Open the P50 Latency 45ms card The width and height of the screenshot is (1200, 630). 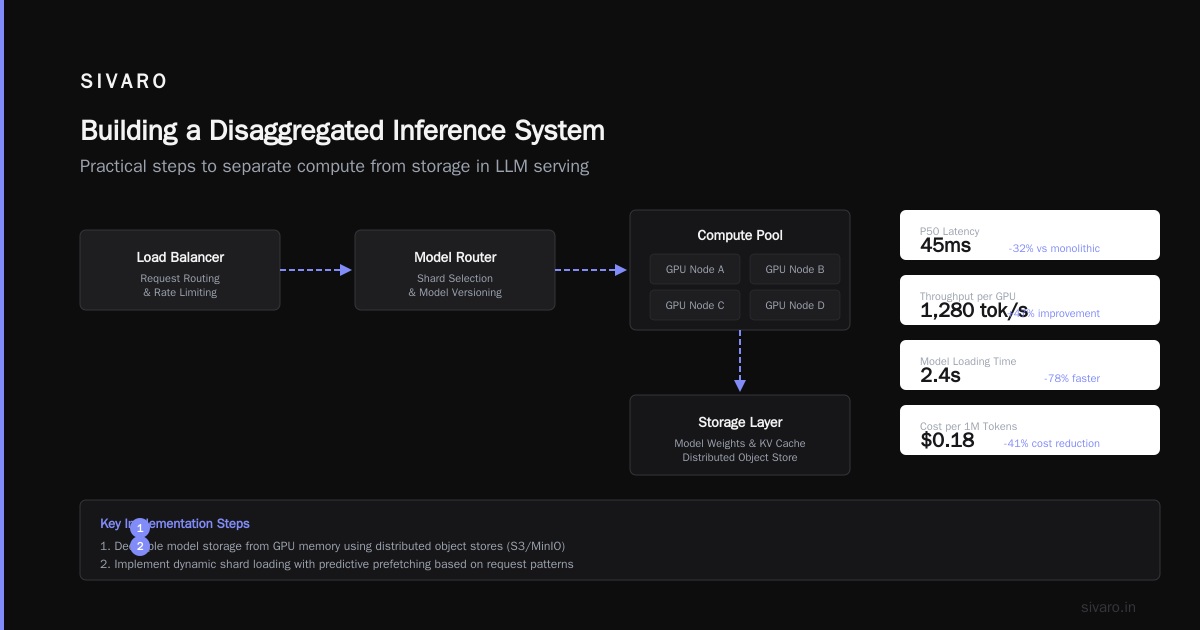[x=1030, y=235]
